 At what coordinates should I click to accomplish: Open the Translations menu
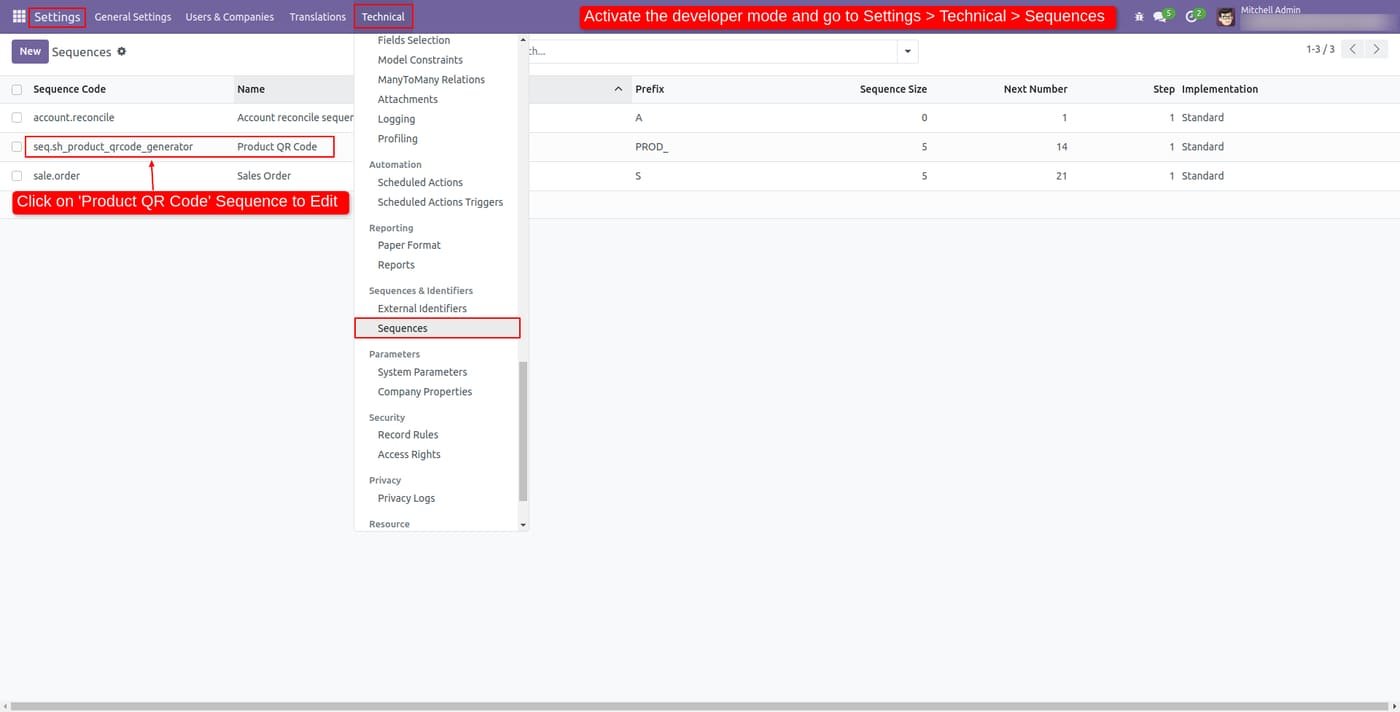pos(318,17)
